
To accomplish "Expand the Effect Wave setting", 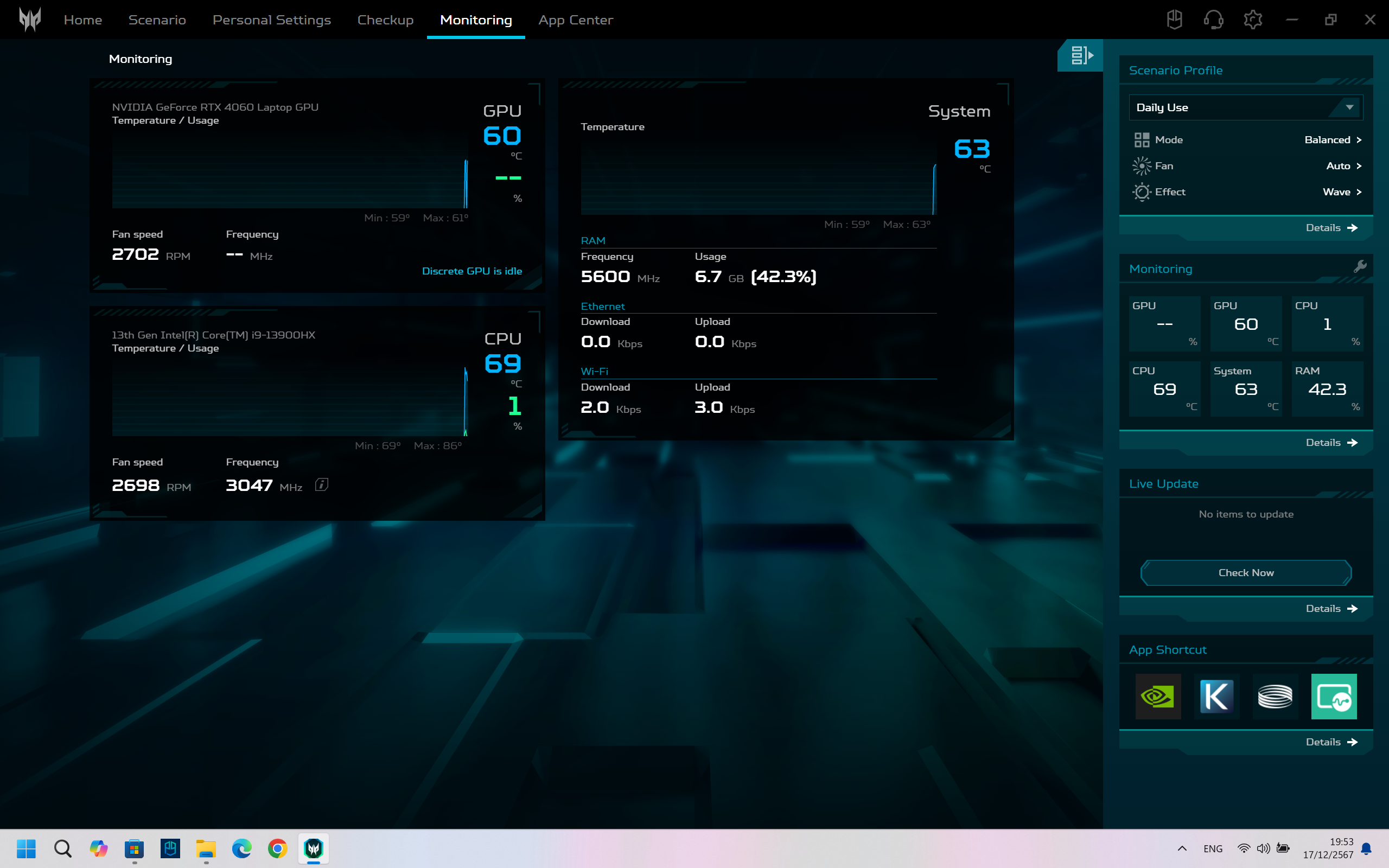I will (x=1342, y=192).
